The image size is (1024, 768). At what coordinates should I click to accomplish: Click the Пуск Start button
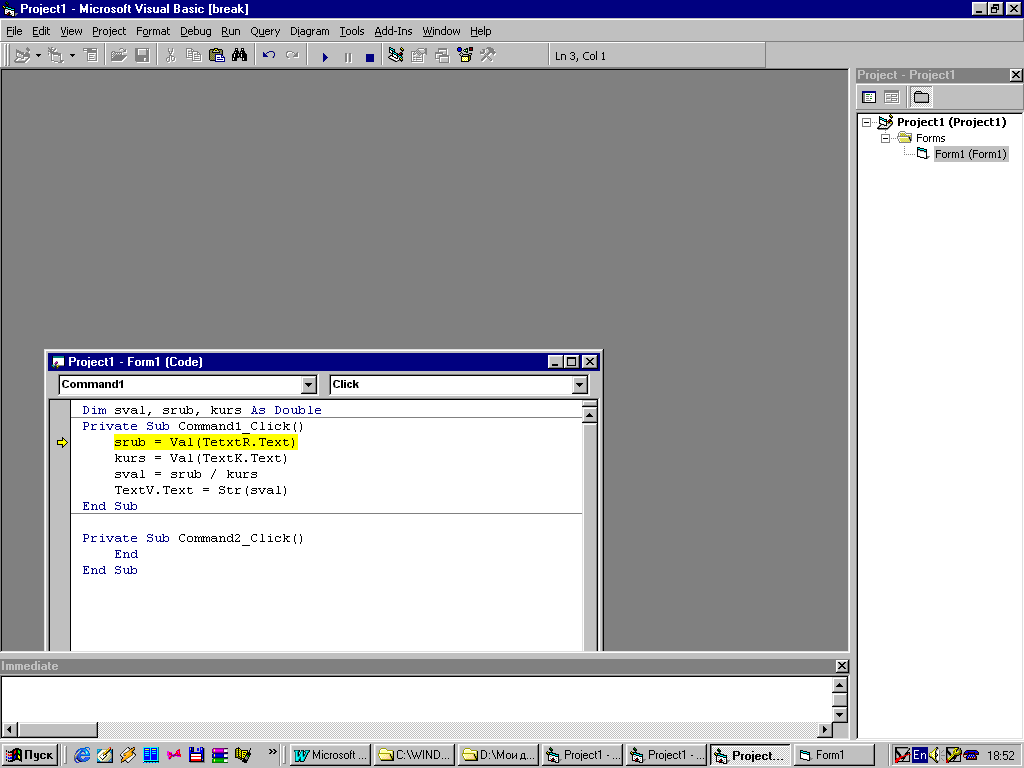pos(30,755)
